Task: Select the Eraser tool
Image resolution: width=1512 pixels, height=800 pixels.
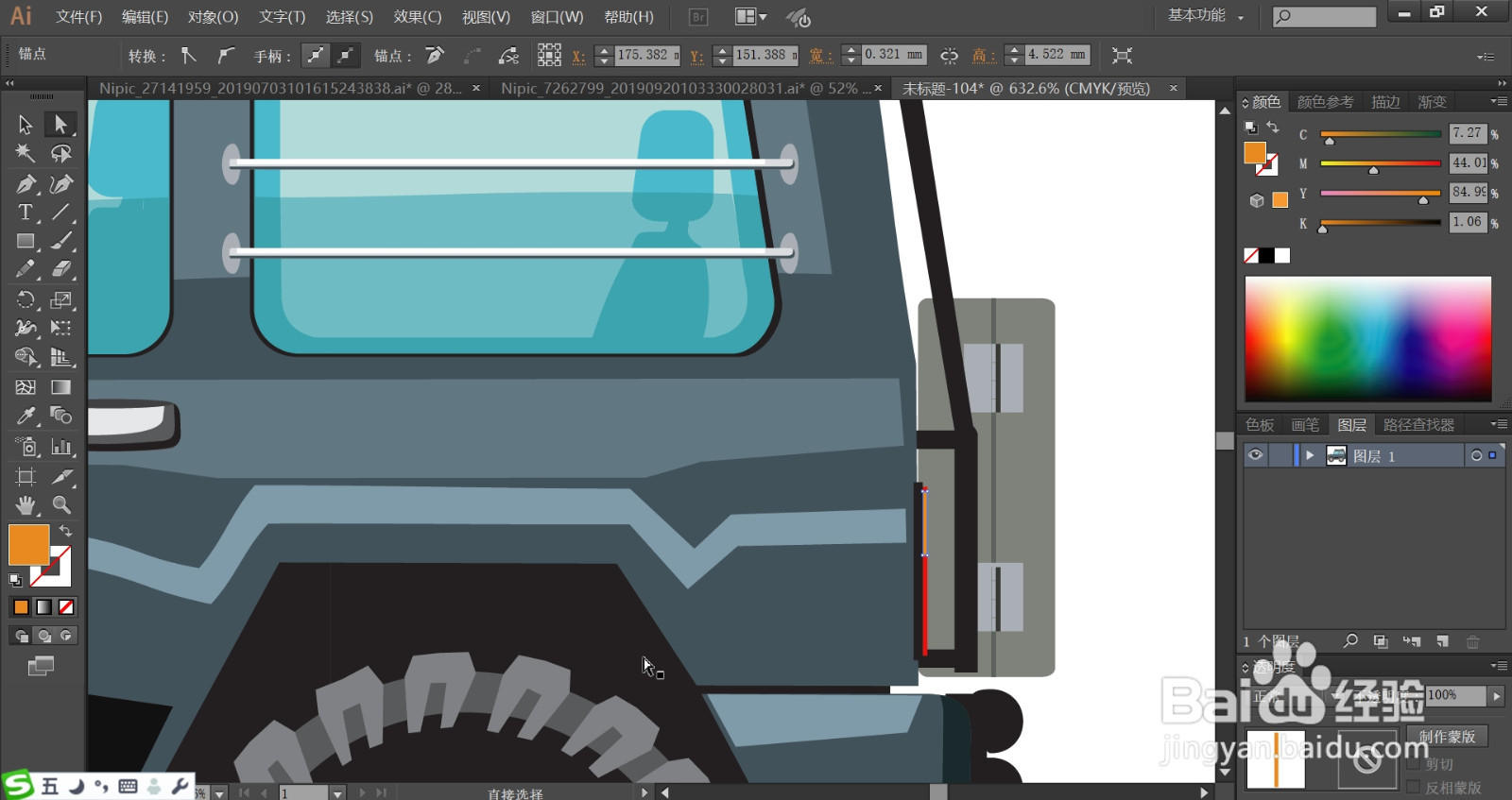Action: [x=60, y=269]
